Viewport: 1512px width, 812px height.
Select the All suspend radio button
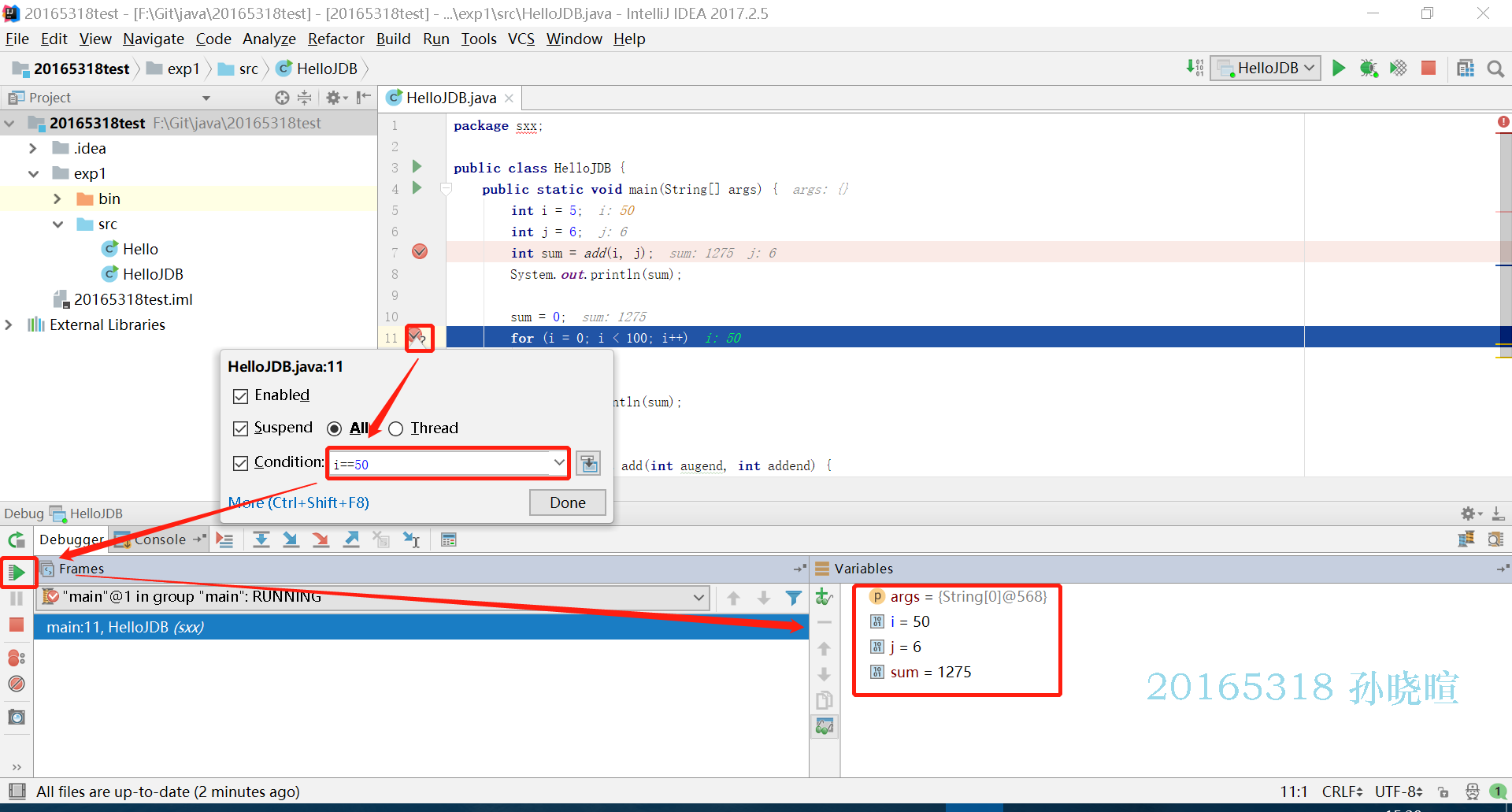(334, 428)
